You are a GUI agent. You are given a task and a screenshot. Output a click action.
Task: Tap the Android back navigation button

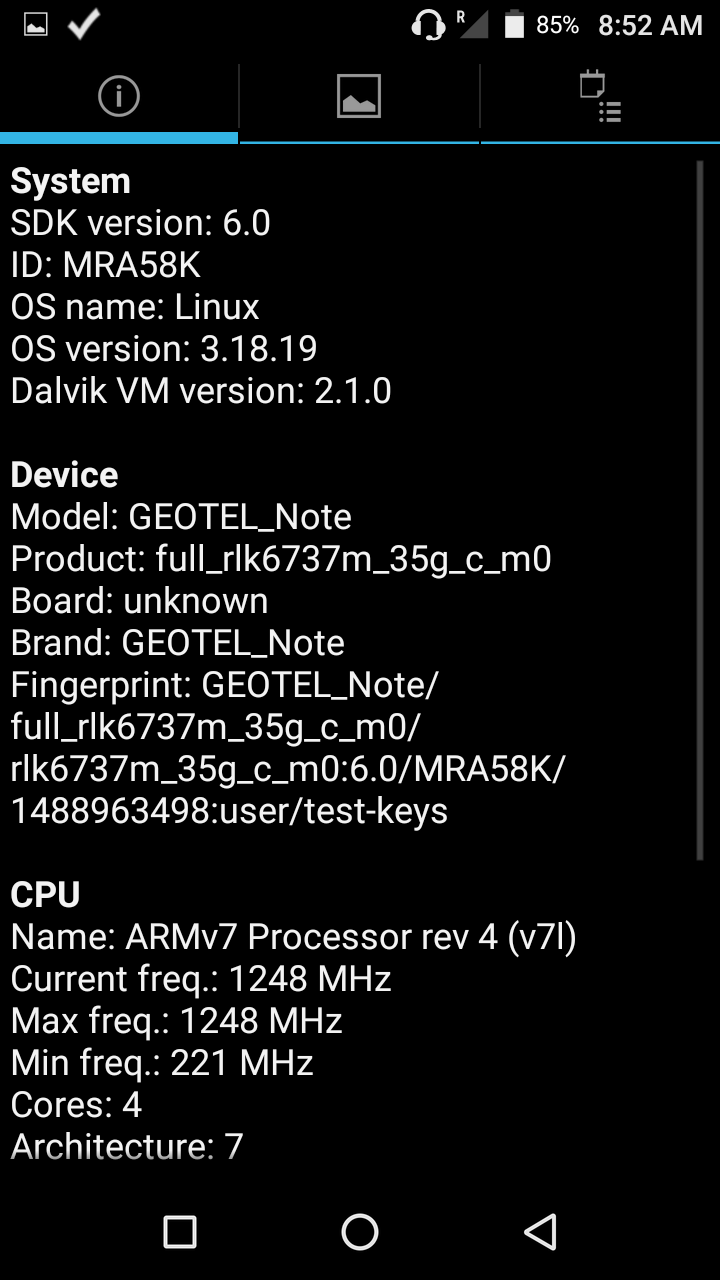point(540,1232)
